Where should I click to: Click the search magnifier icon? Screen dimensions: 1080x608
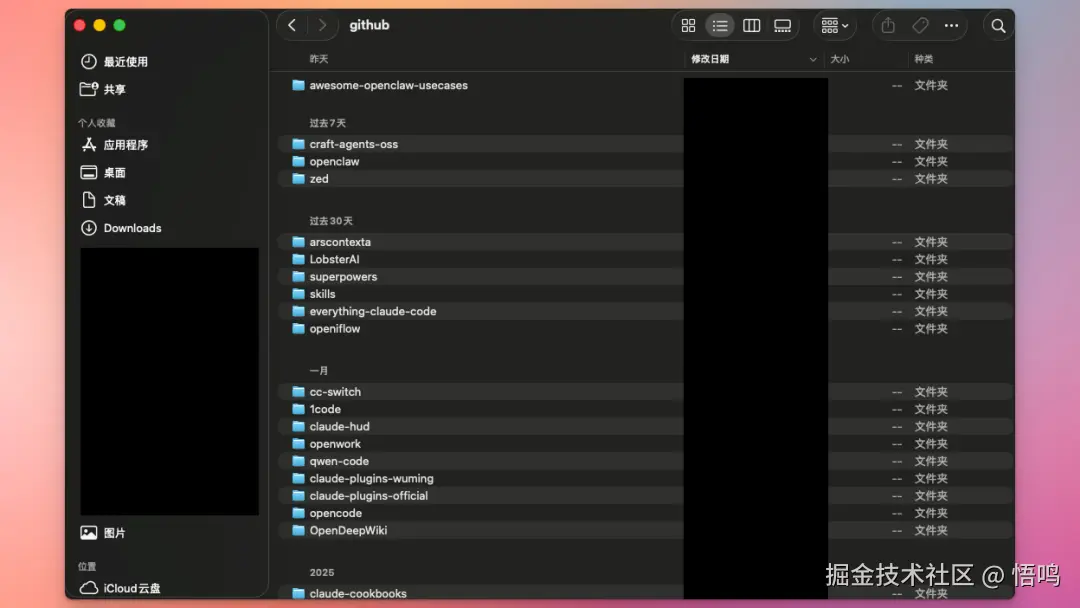tap(998, 26)
